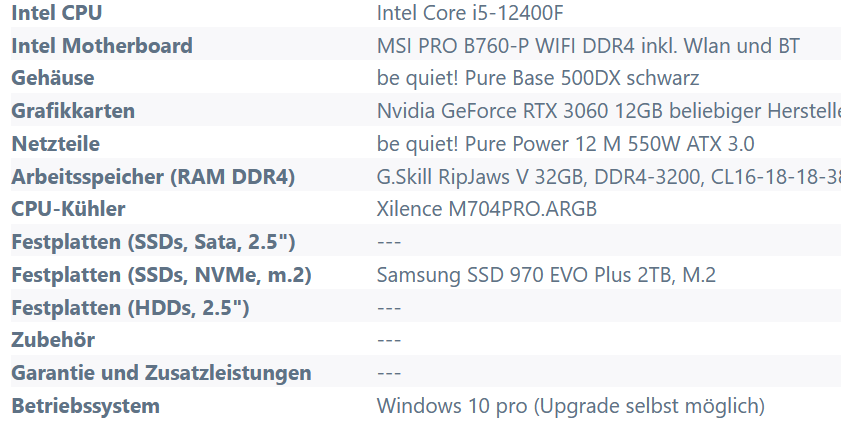The height and width of the screenshot is (429, 841).
Task: Select the Intel Core i5-12400F value
Action: click(470, 13)
